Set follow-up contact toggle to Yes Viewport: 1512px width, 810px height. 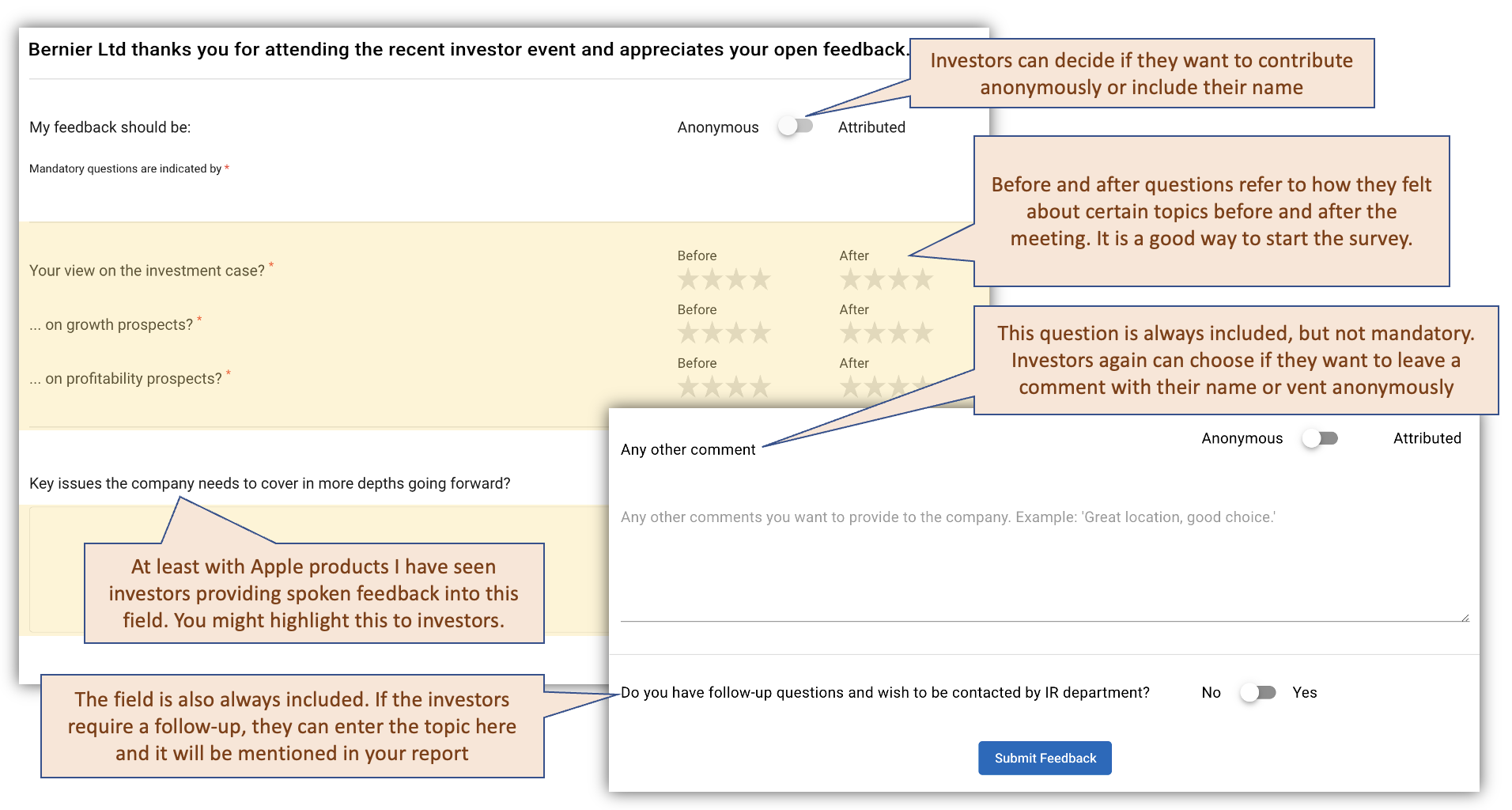click(1259, 692)
